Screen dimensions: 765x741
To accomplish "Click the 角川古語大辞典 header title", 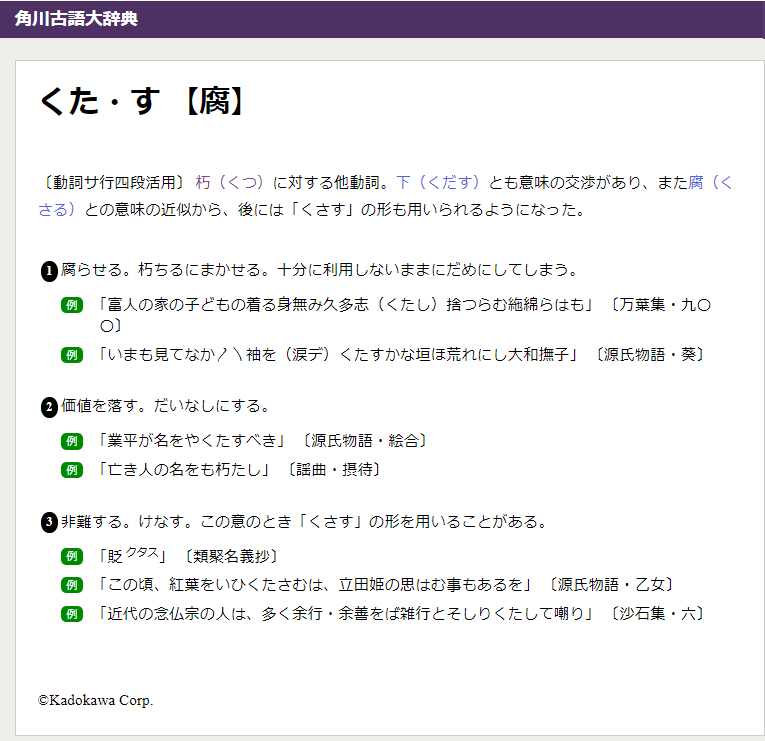I will (76, 19).
